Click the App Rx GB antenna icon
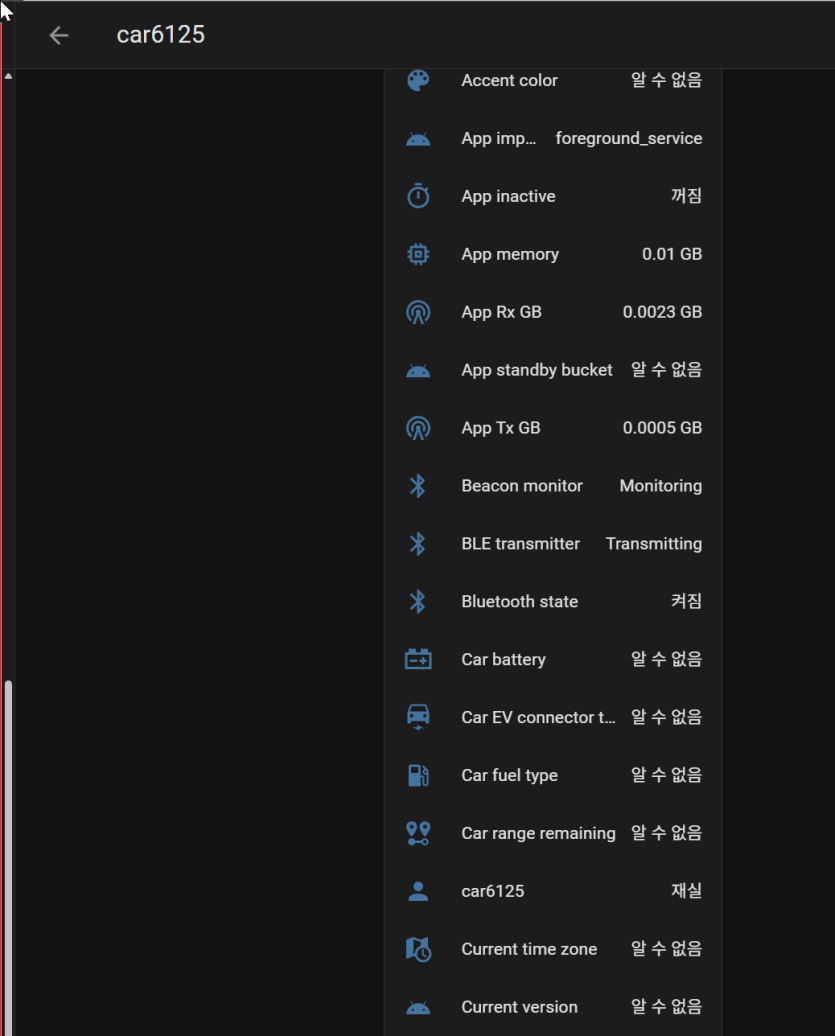Image resolution: width=835 pixels, height=1036 pixels. click(x=418, y=312)
